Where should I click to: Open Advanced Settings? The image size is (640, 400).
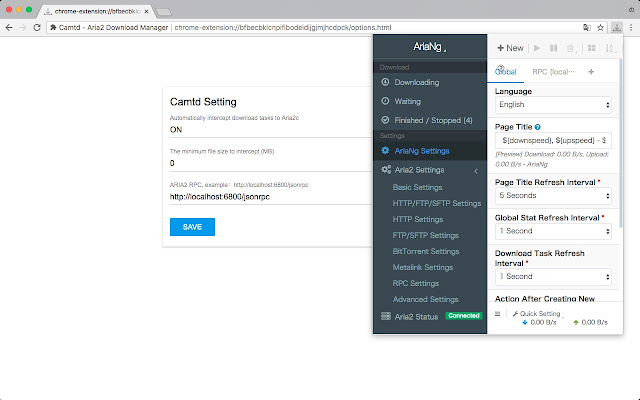pyautogui.click(x=426, y=299)
